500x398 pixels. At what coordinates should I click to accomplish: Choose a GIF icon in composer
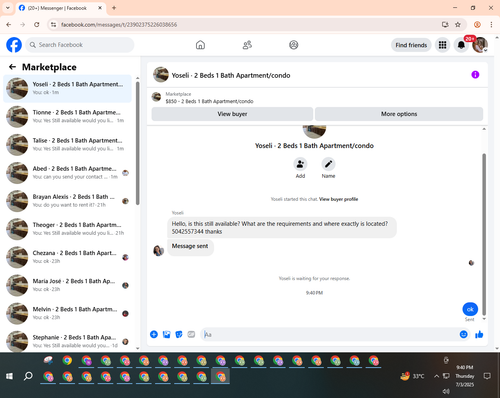[191, 334]
